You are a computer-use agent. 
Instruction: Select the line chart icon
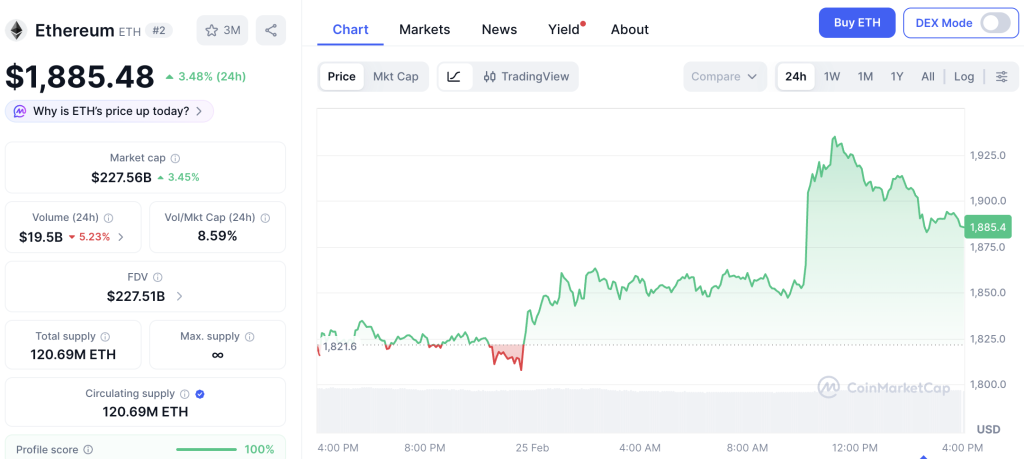(455, 76)
